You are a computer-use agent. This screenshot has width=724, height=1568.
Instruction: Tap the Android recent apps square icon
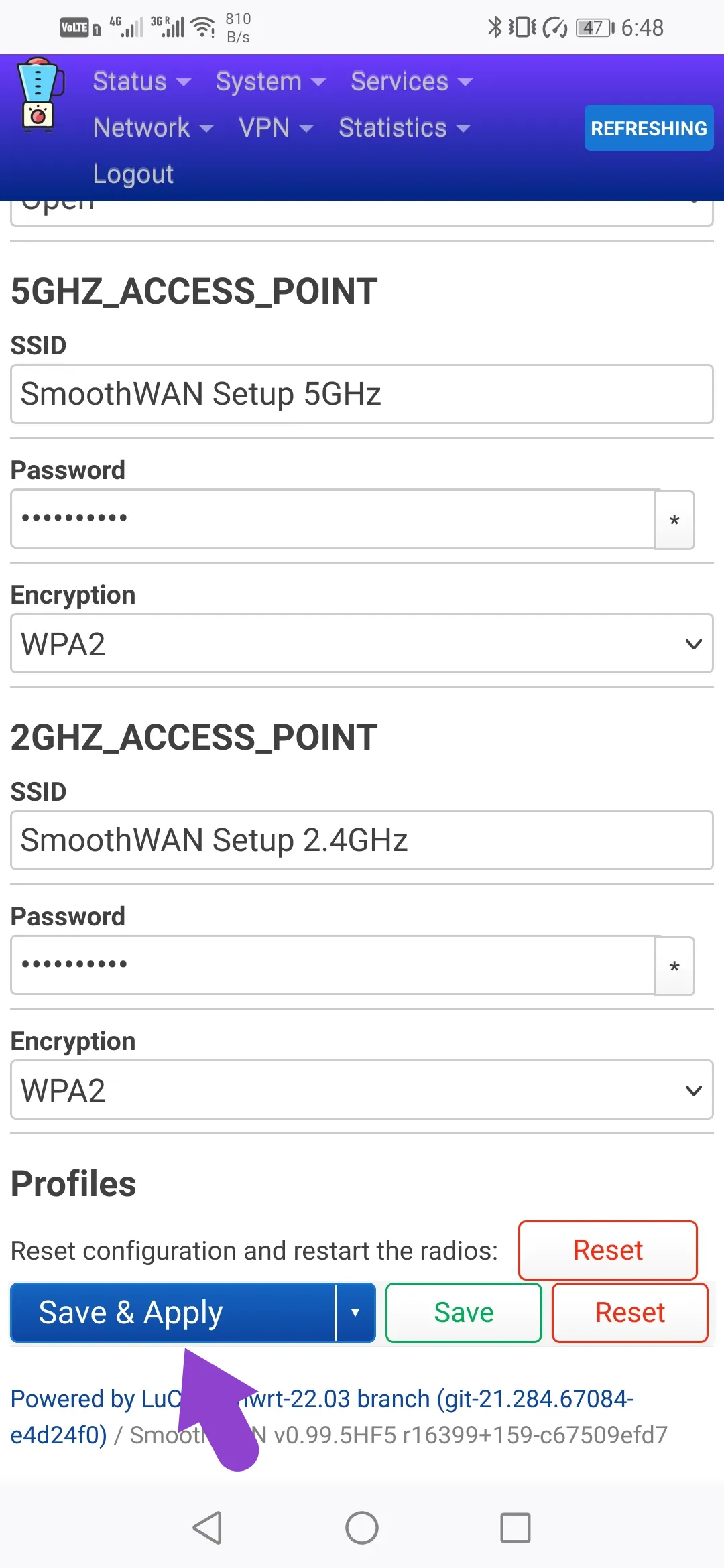point(516,1528)
